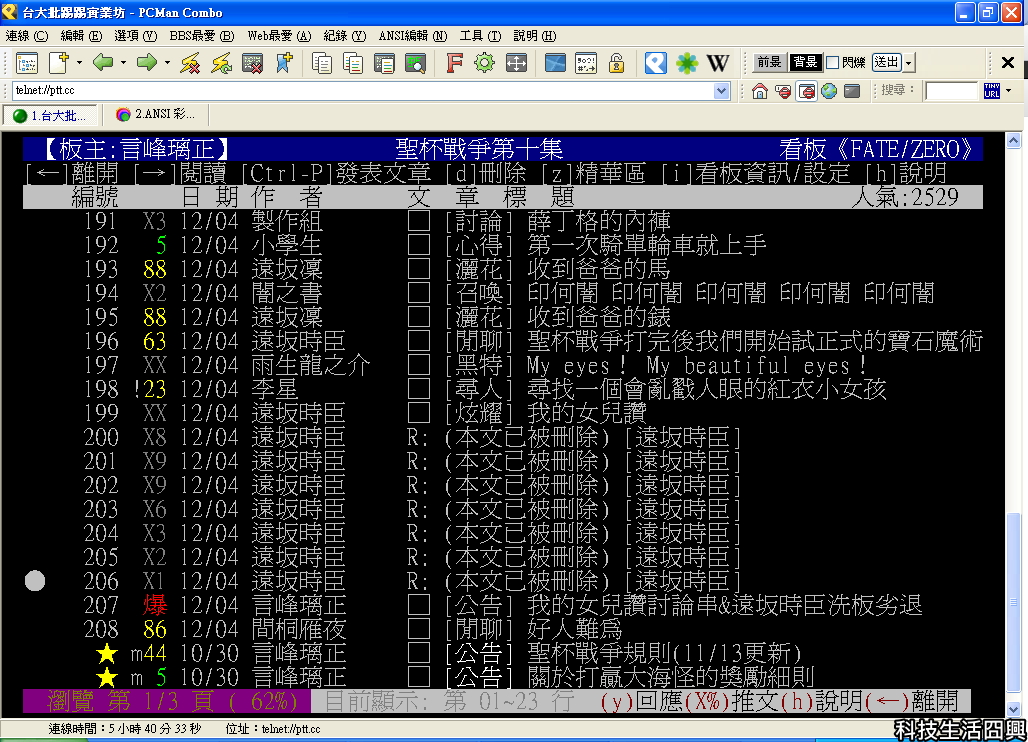Image resolution: width=1028 pixels, height=742 pixels.
Task: Select the 背景 background color button
Action: 805,62
